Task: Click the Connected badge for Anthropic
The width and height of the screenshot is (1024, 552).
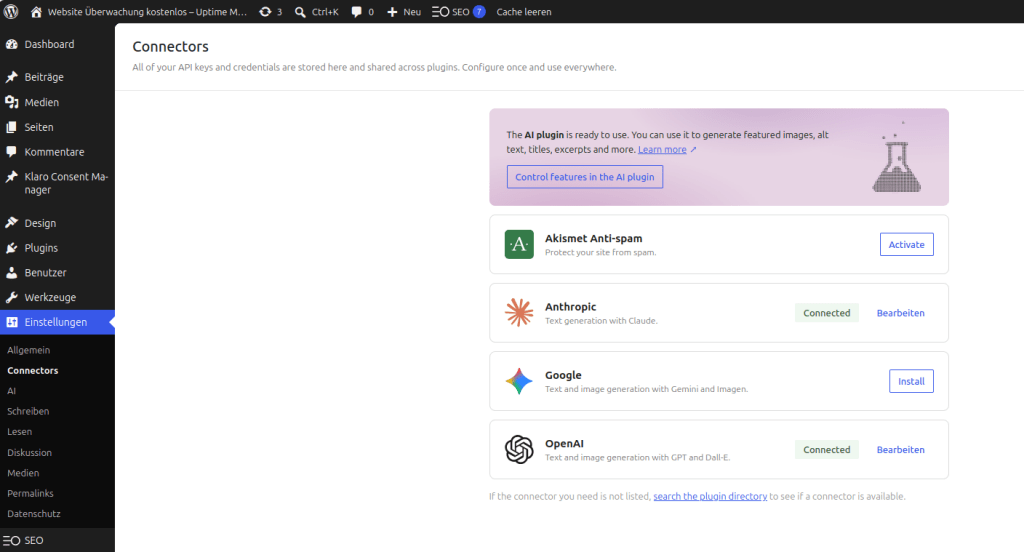Action: coord(827,313)
